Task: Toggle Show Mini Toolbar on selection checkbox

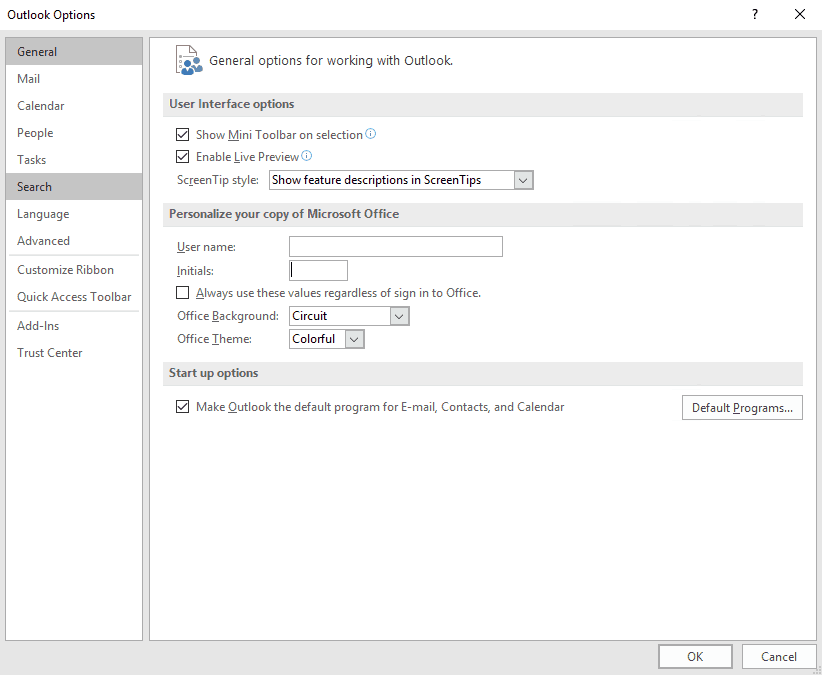Action: tap(182, 135)
